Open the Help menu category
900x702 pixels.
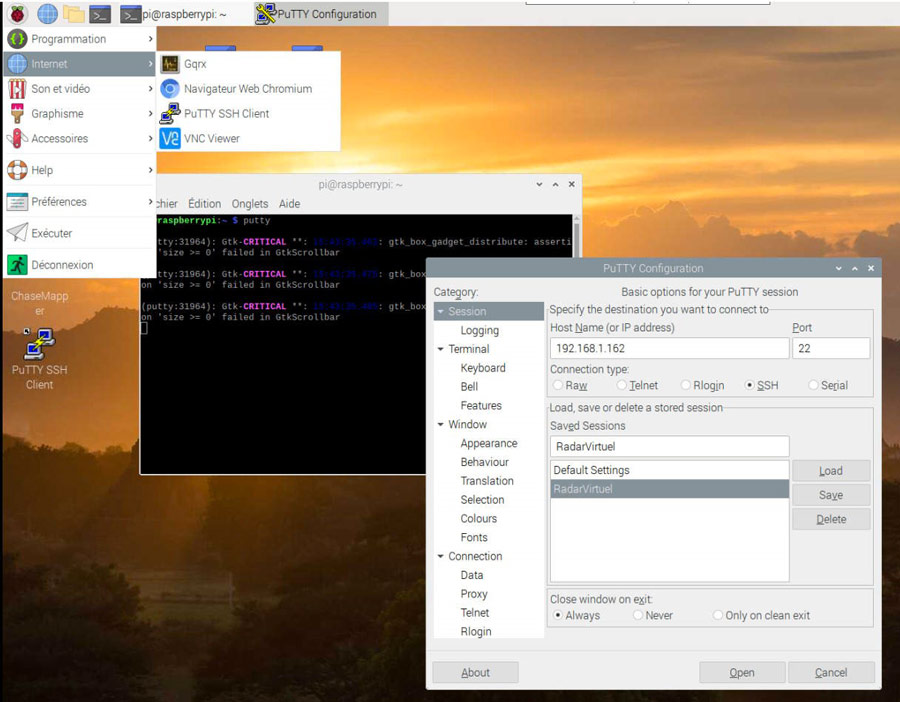pyautogui.click(x=80, y=170)
